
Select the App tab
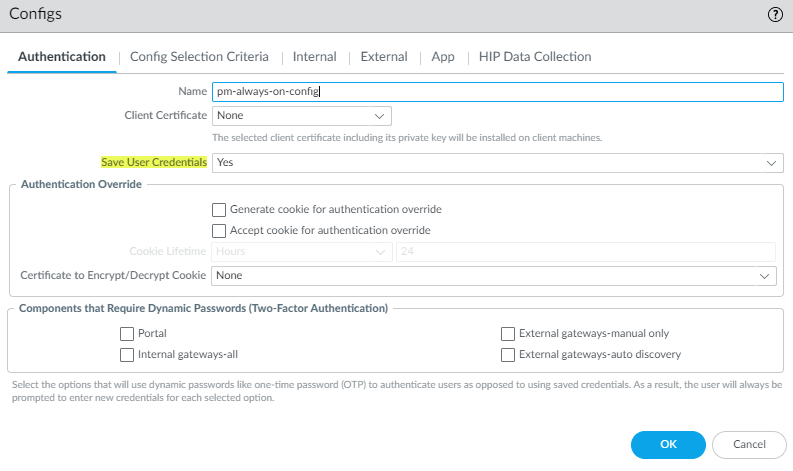click(443, 57)
